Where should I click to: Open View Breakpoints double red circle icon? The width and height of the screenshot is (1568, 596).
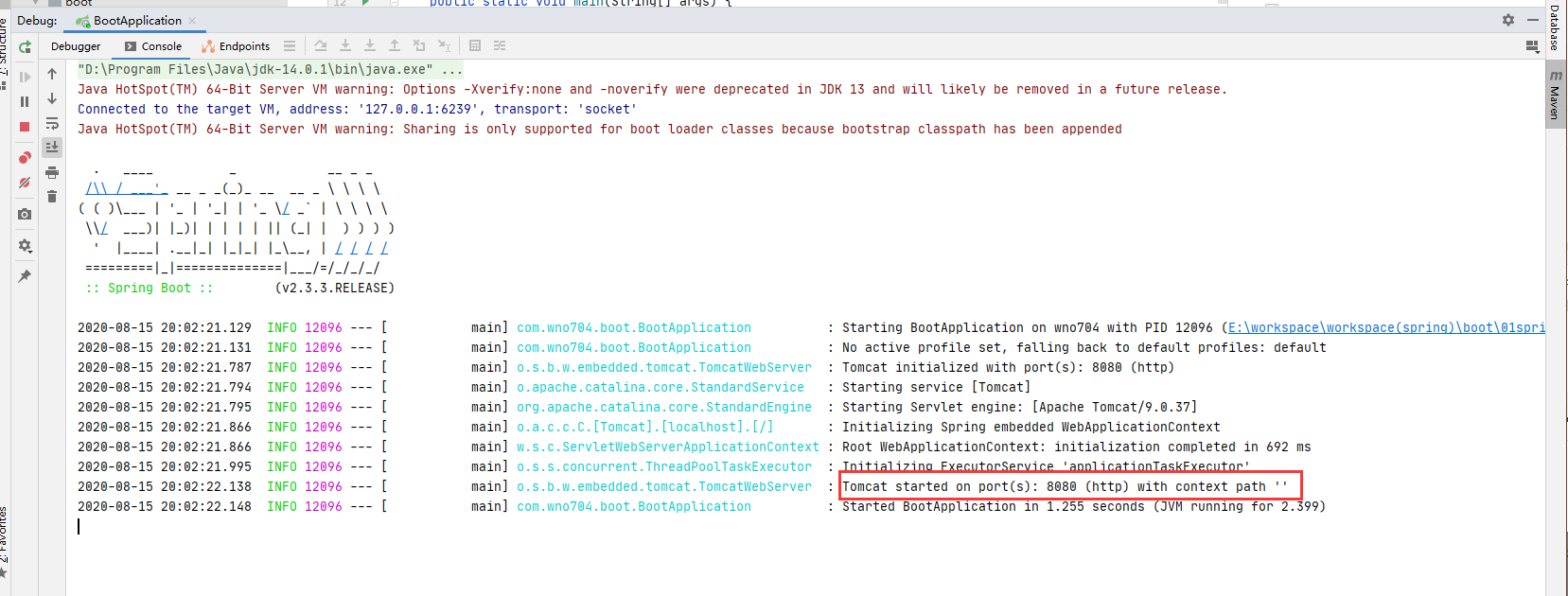tap(25, 157)
